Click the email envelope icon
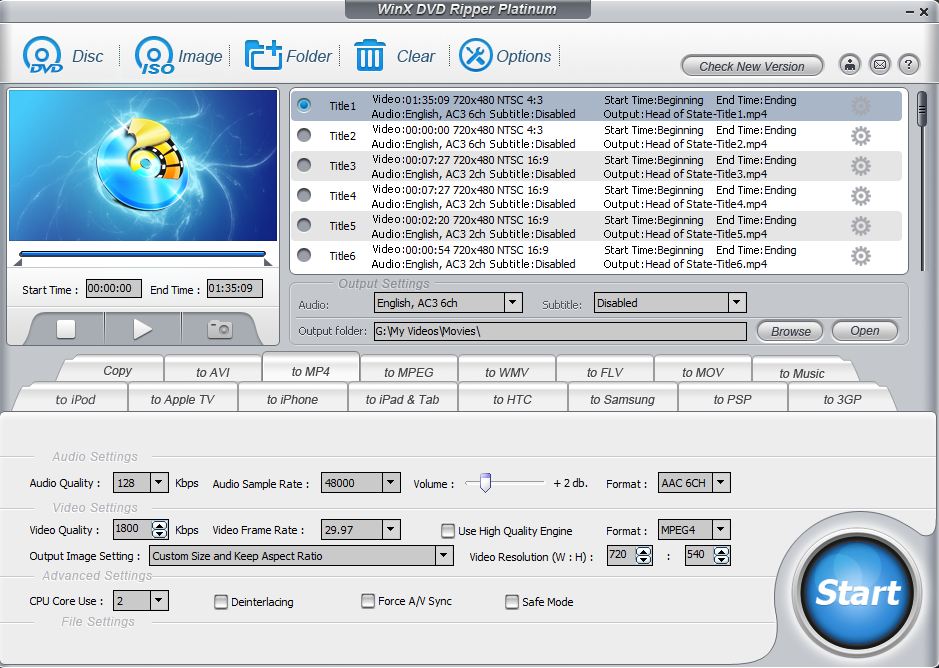 (879, 64)
